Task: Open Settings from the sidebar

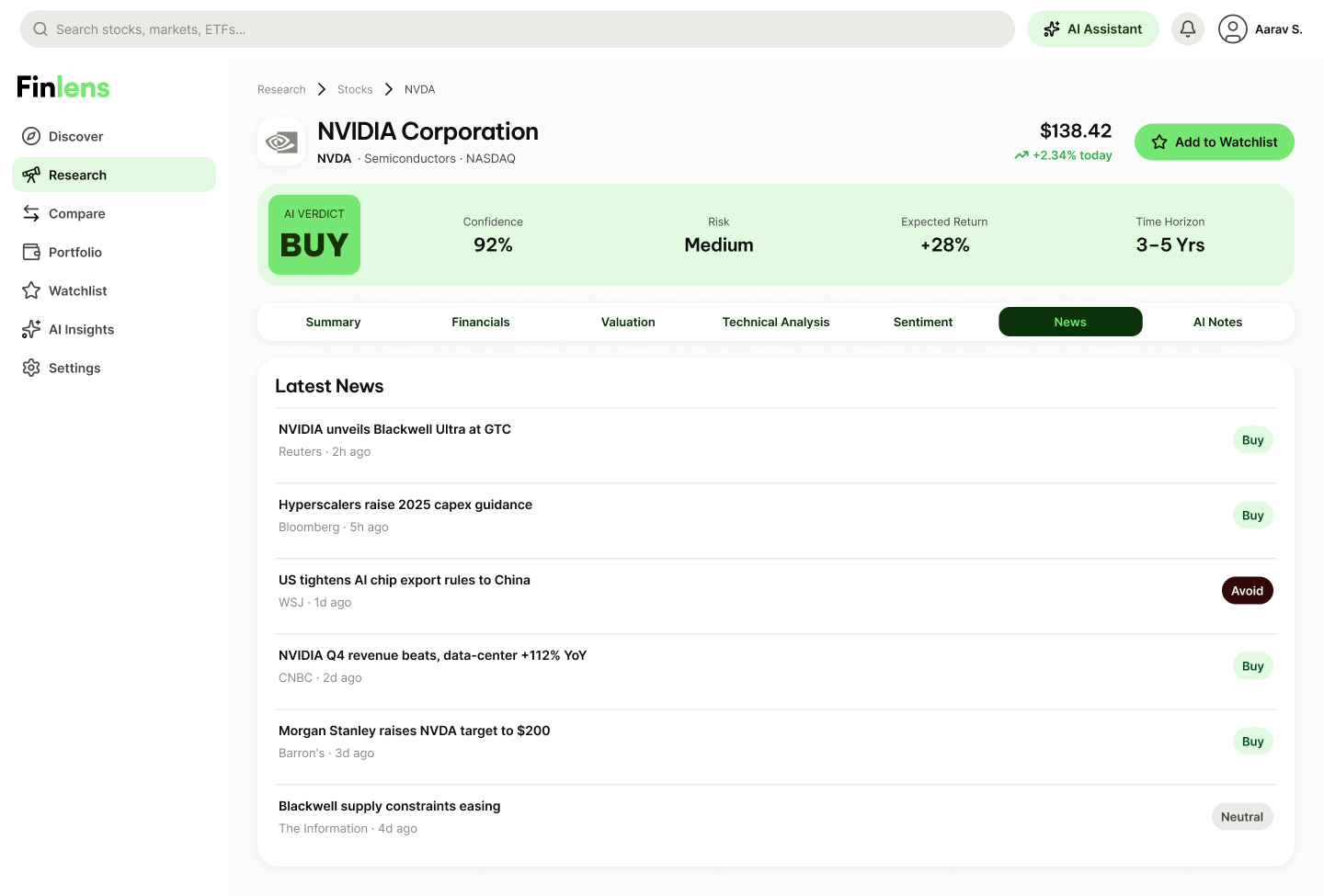Action: (114, 368)
